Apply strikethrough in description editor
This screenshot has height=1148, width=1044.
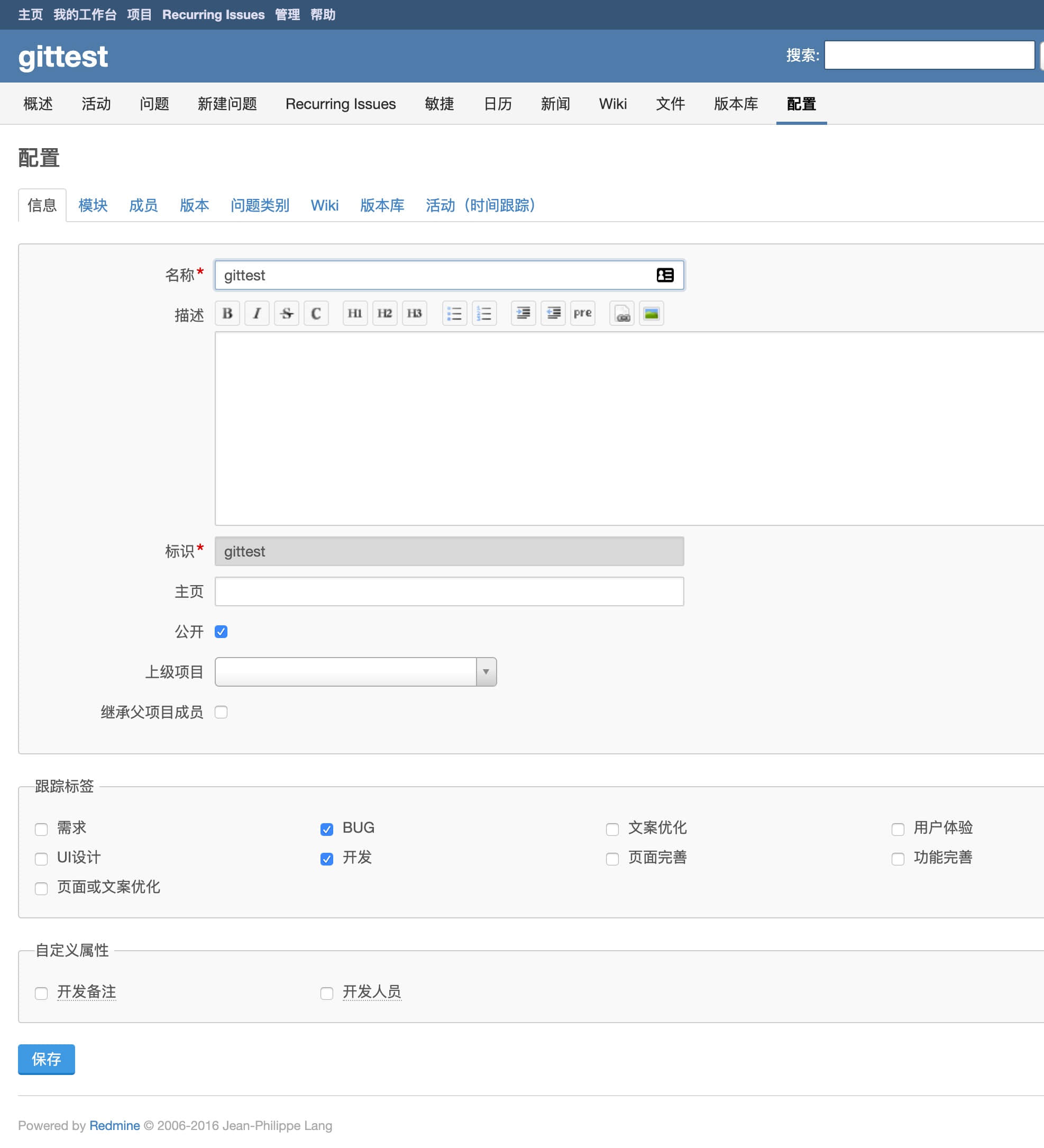pos(286,313)
